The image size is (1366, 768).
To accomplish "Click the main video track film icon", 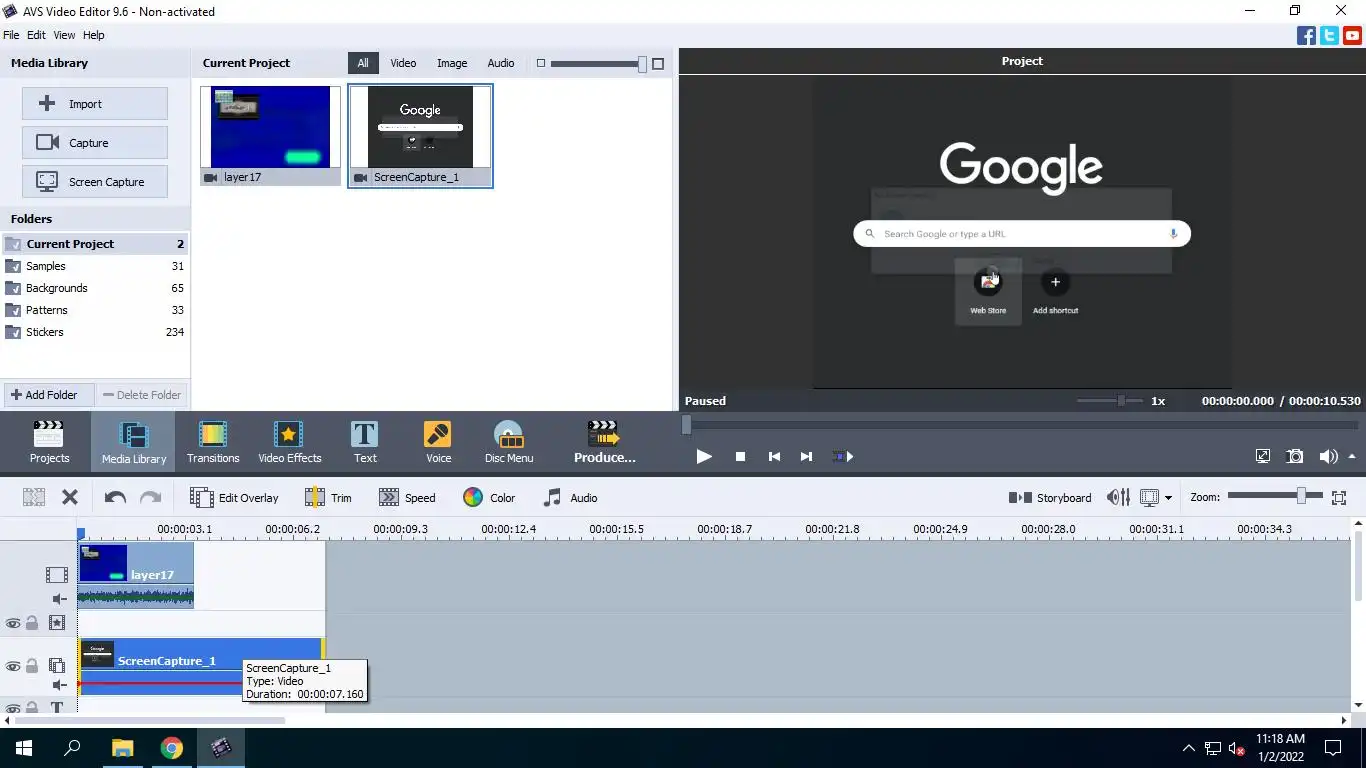I will pos(57,575).
